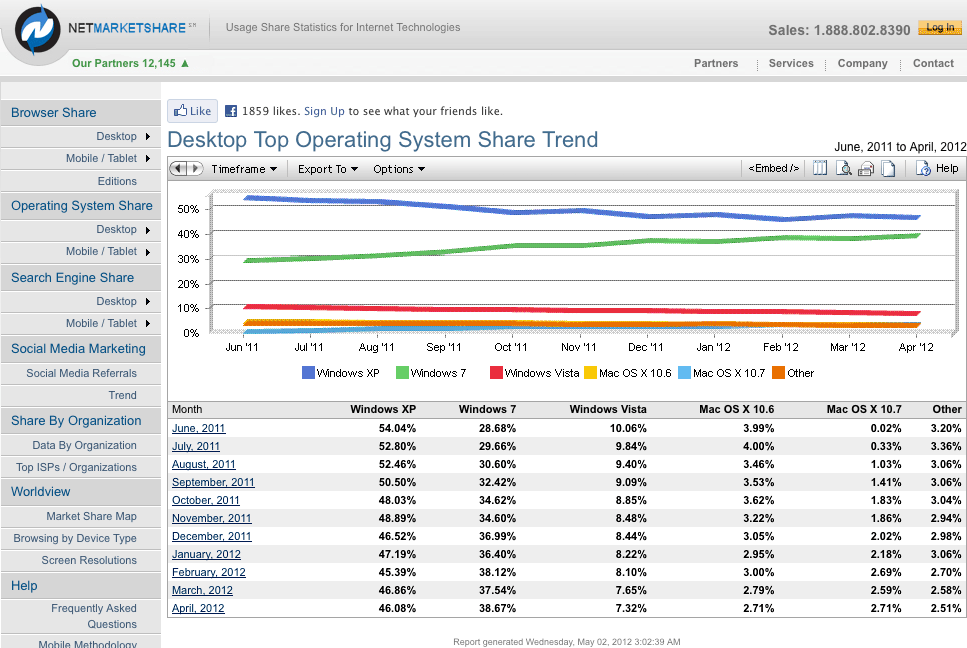Screen dimensions: 967x648
Task: Click the Log In button
Action: 940,28
